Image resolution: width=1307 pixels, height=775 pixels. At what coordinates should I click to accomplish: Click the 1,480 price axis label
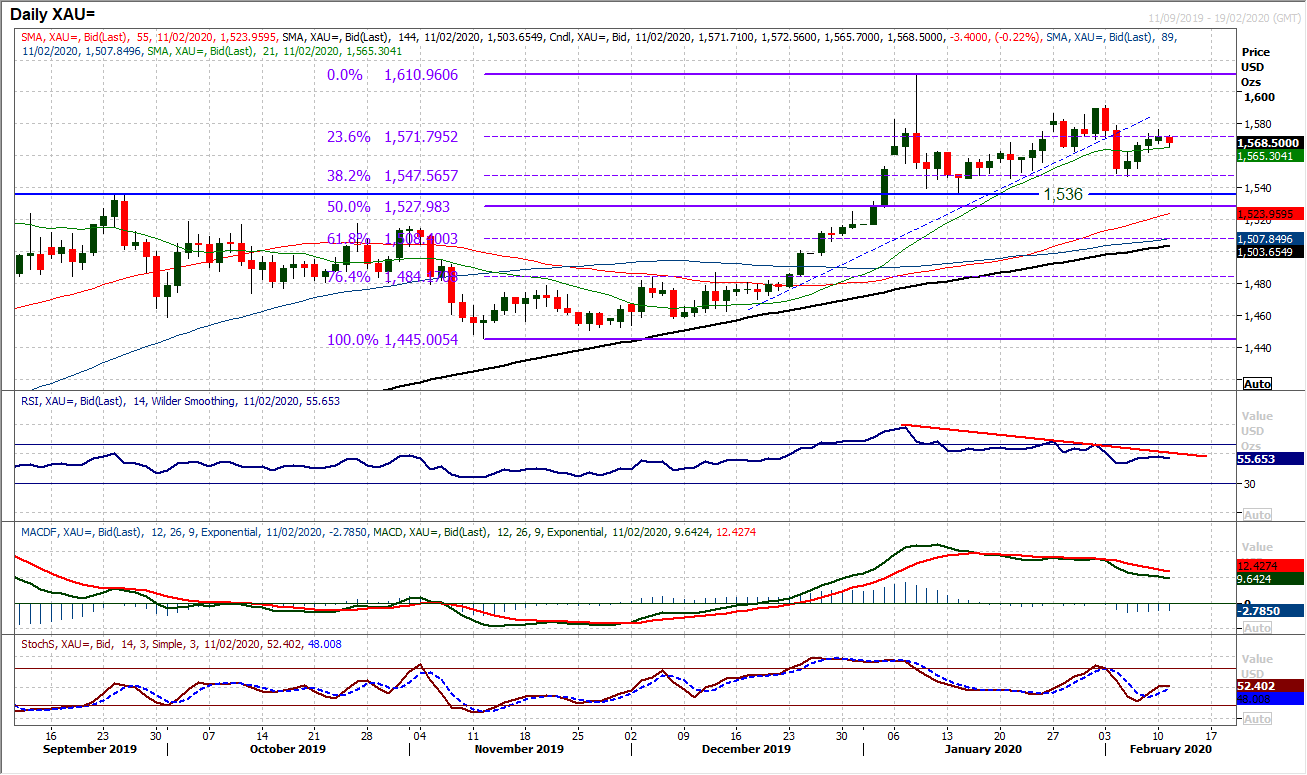point(1258,284)
